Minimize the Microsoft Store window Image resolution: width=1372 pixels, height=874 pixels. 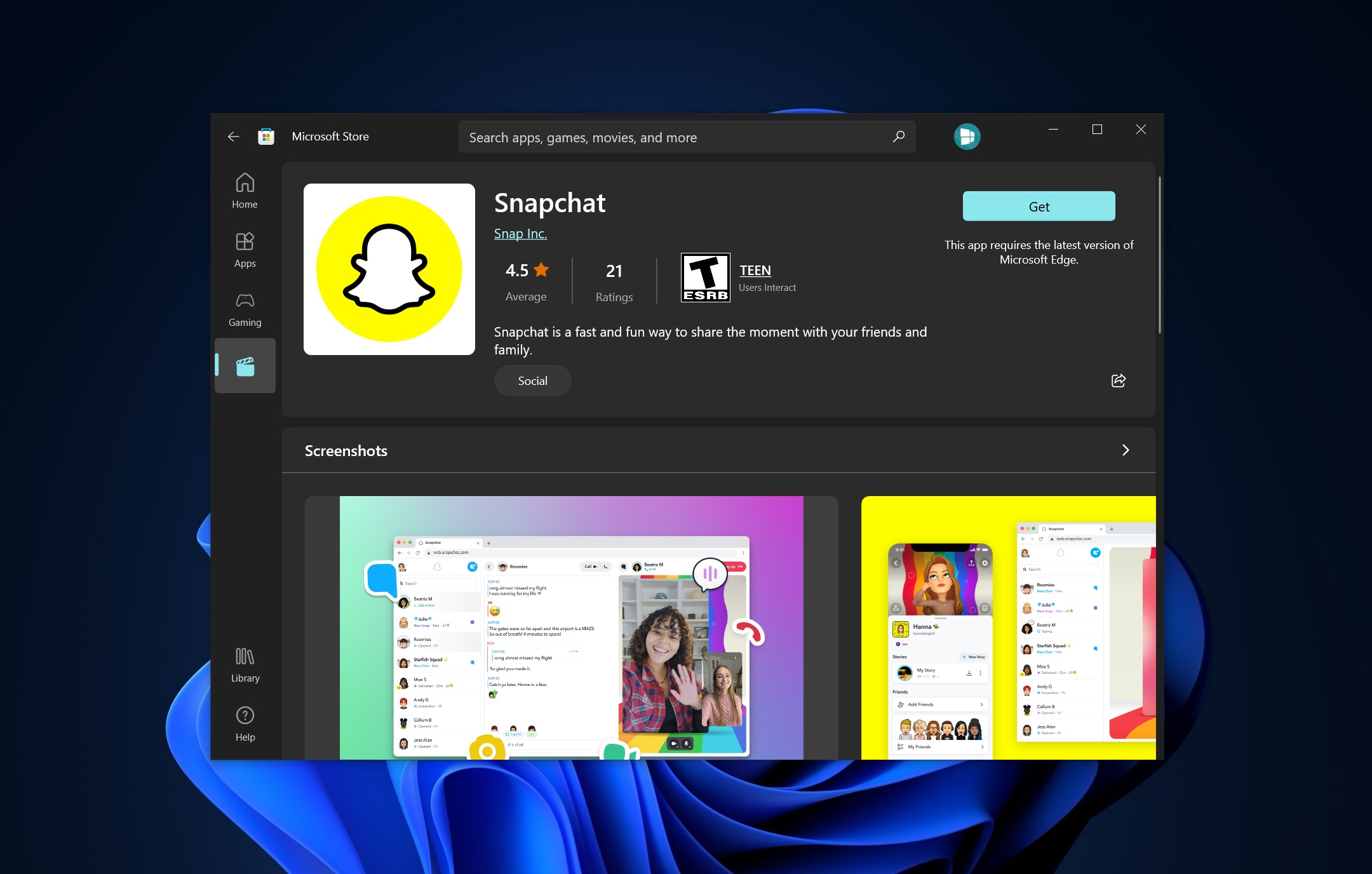tap(1053, 130)
